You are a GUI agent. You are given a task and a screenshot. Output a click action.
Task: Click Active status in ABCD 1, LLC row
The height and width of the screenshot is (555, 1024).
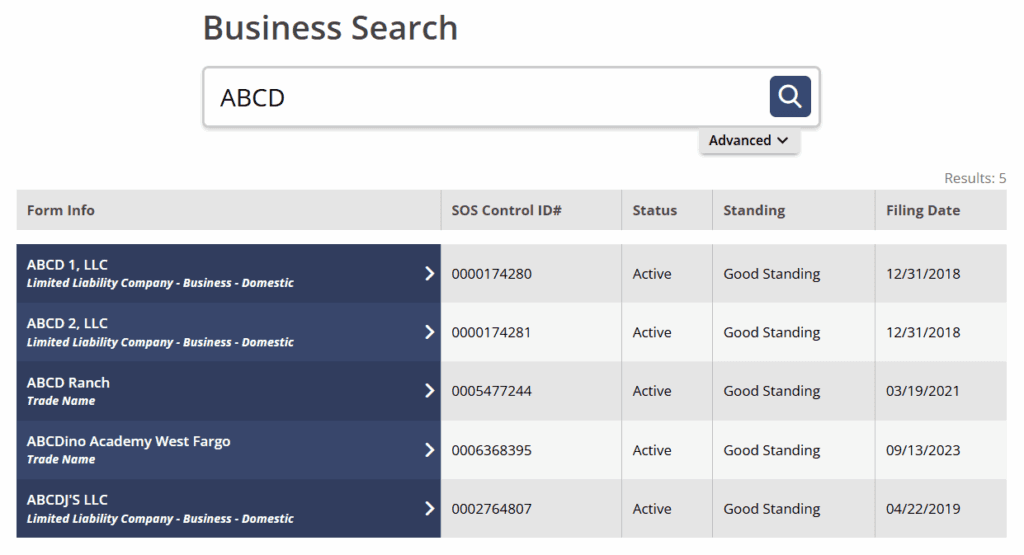(x=652, y=274)
